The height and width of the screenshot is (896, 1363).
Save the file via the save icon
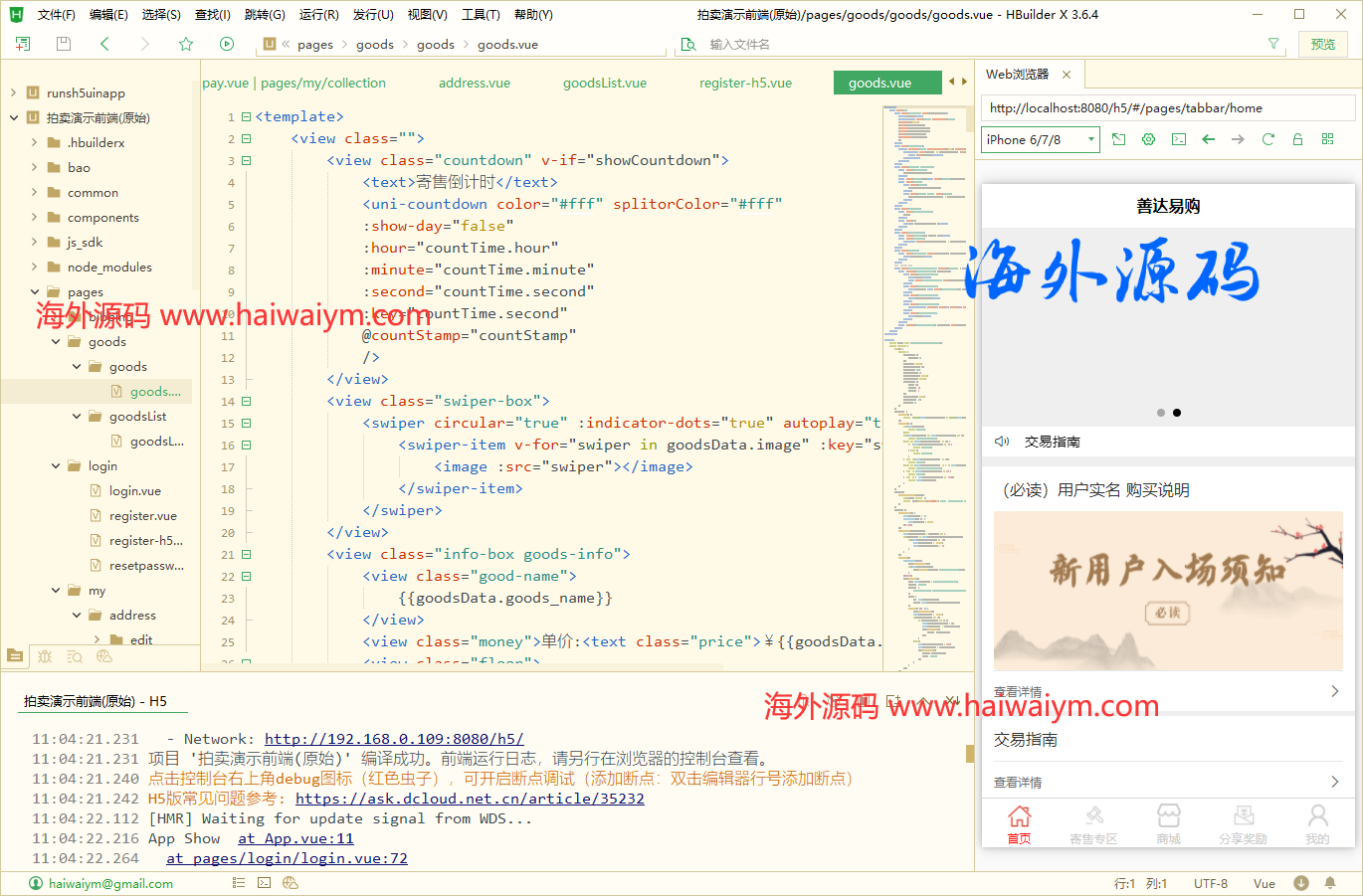(x=63, y=44)
